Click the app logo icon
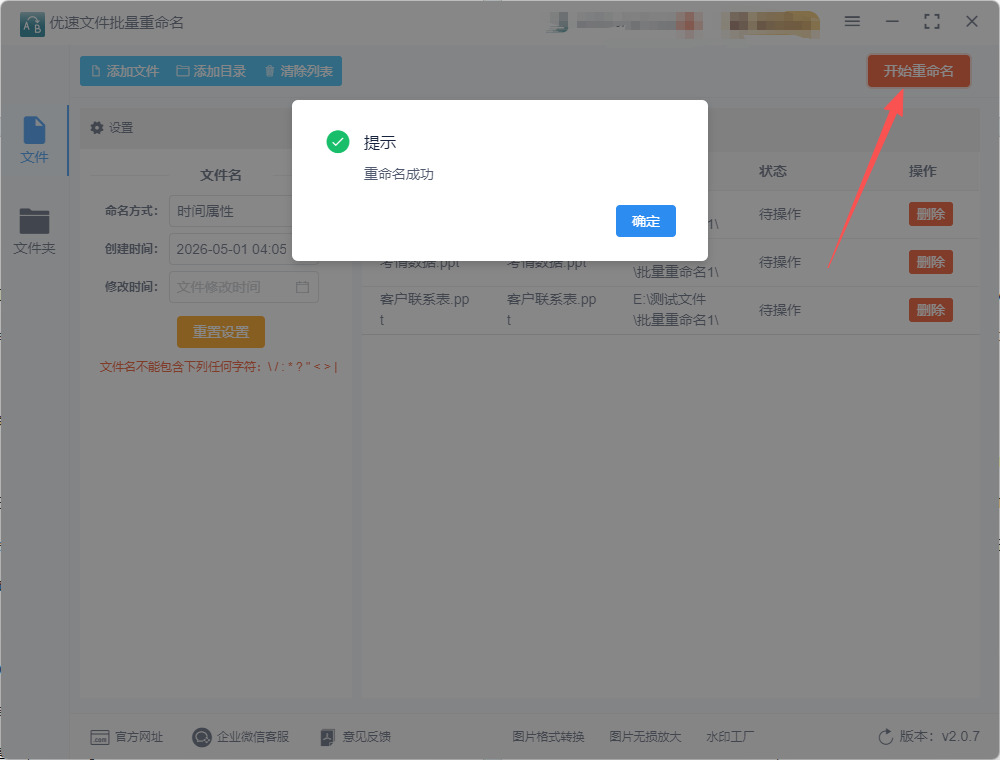The height and width of the screenshot is (760, 1000). click(x=32, y=24)
